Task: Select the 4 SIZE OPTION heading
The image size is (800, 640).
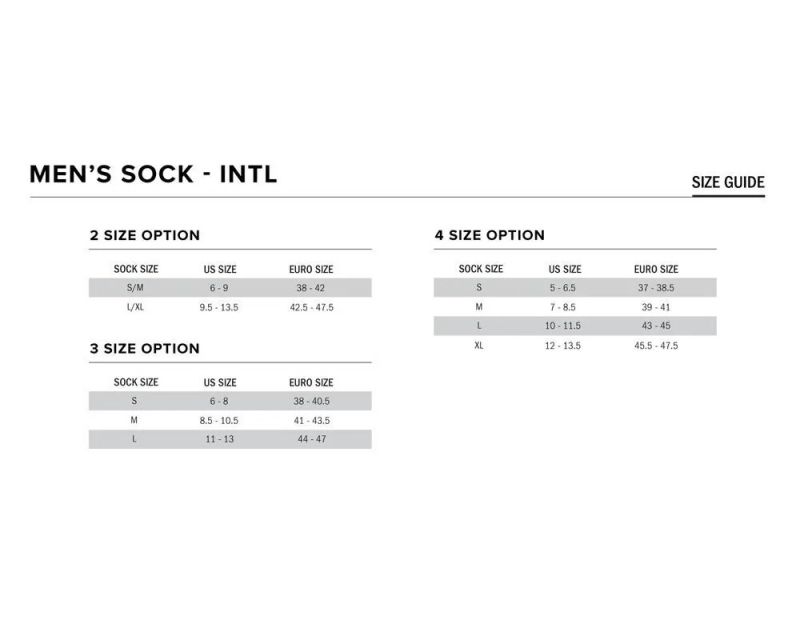Action: pos(490,236)
